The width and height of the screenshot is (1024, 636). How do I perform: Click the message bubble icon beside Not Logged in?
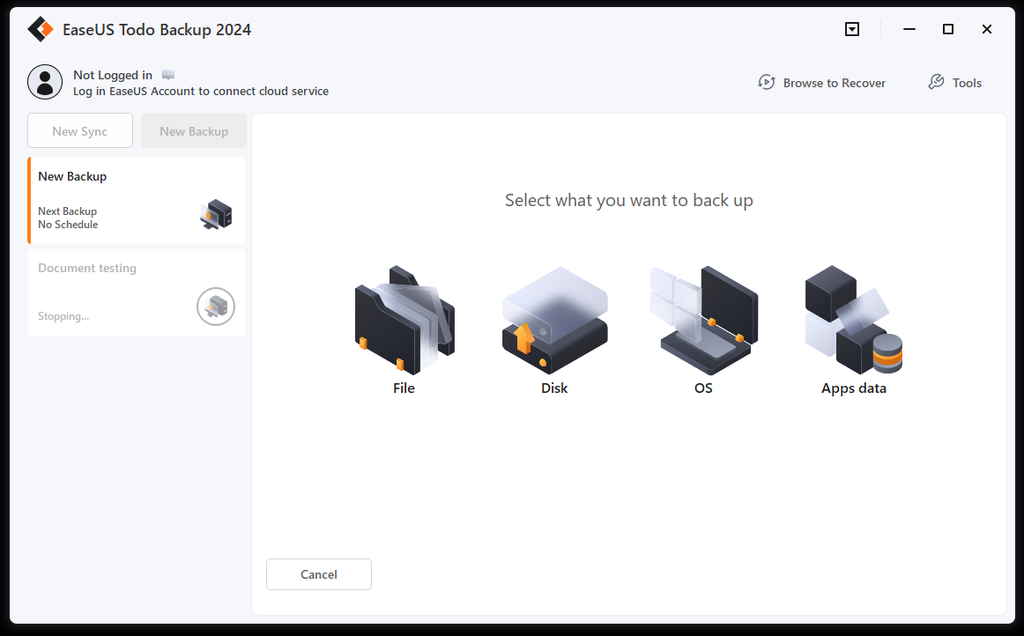[x=167, y=73]
